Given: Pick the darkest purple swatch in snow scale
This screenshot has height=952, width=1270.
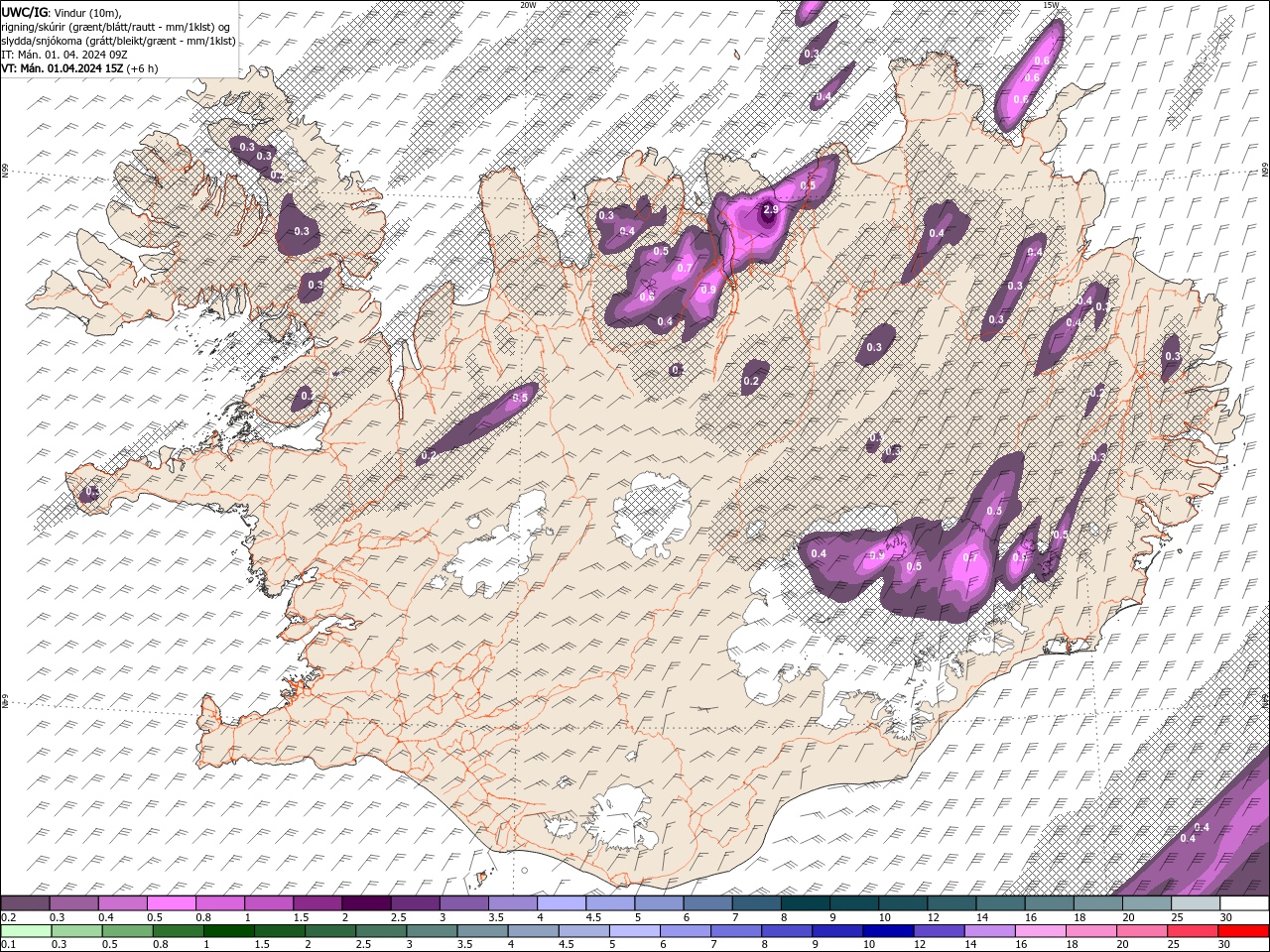Looking at the screenshot, I should (x=365, y=902).
